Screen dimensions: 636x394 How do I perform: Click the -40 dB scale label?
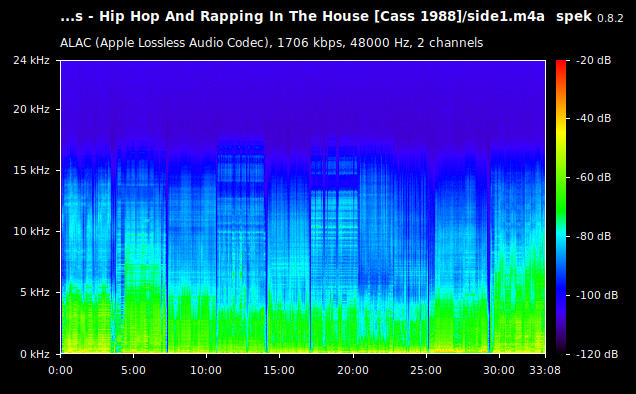[594, 118]
